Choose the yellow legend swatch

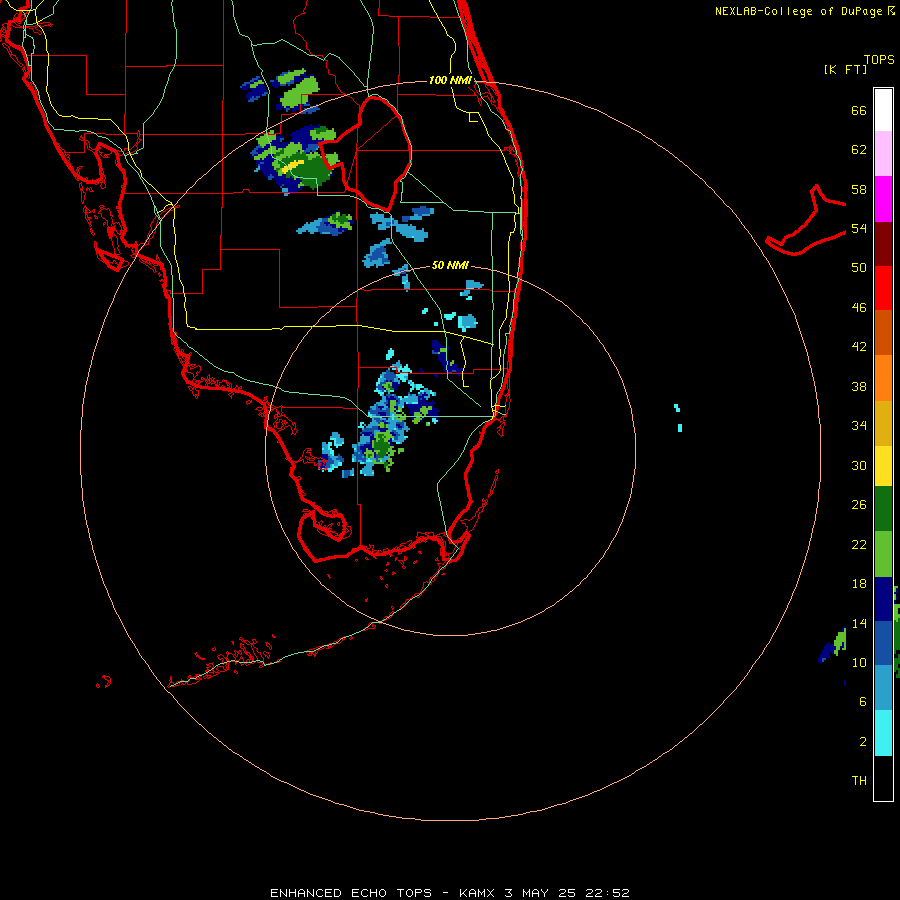pos(883,466)
